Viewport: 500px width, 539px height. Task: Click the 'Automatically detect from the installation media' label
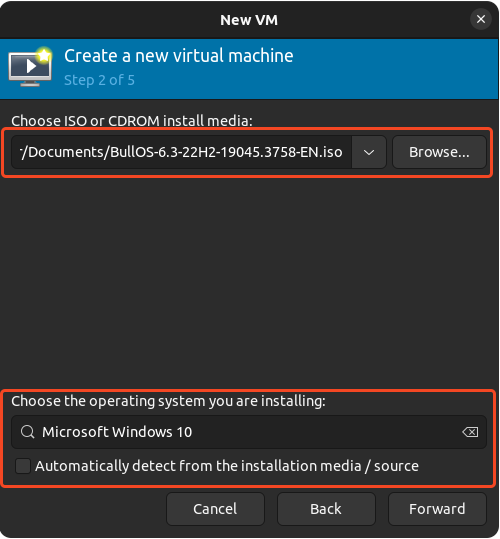point(227,466)
